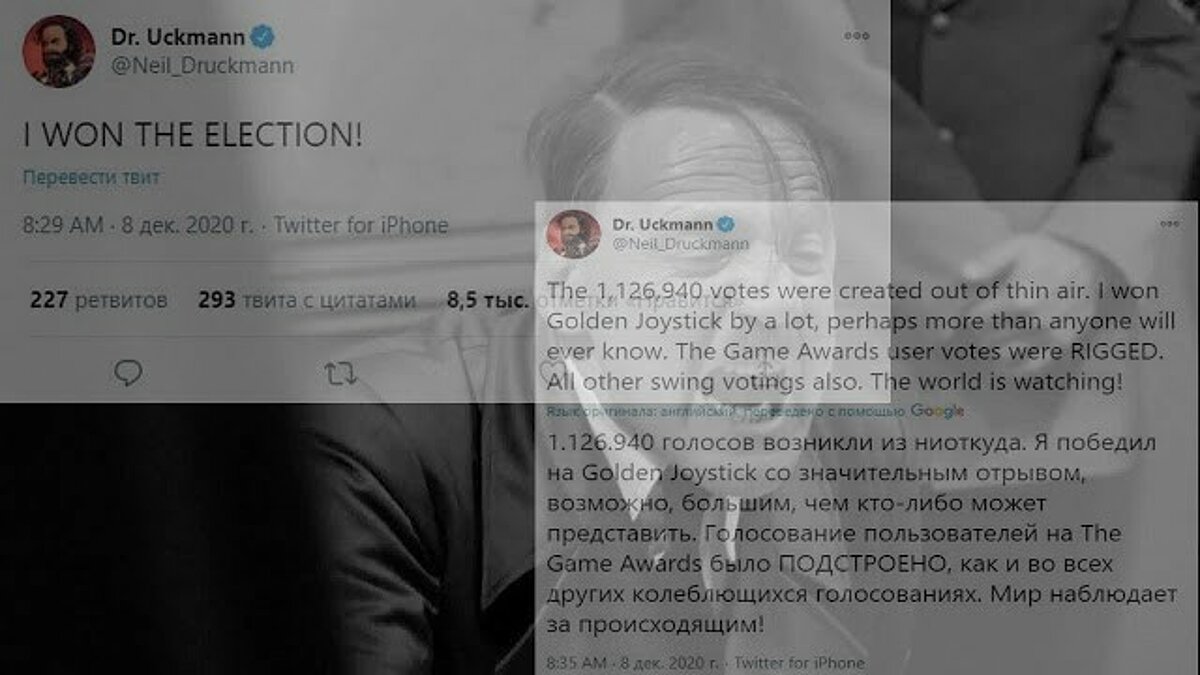Click the 8,5 тыс. likes count
This screenshot has height=675, width=1200.
click(x=488, y=299)
